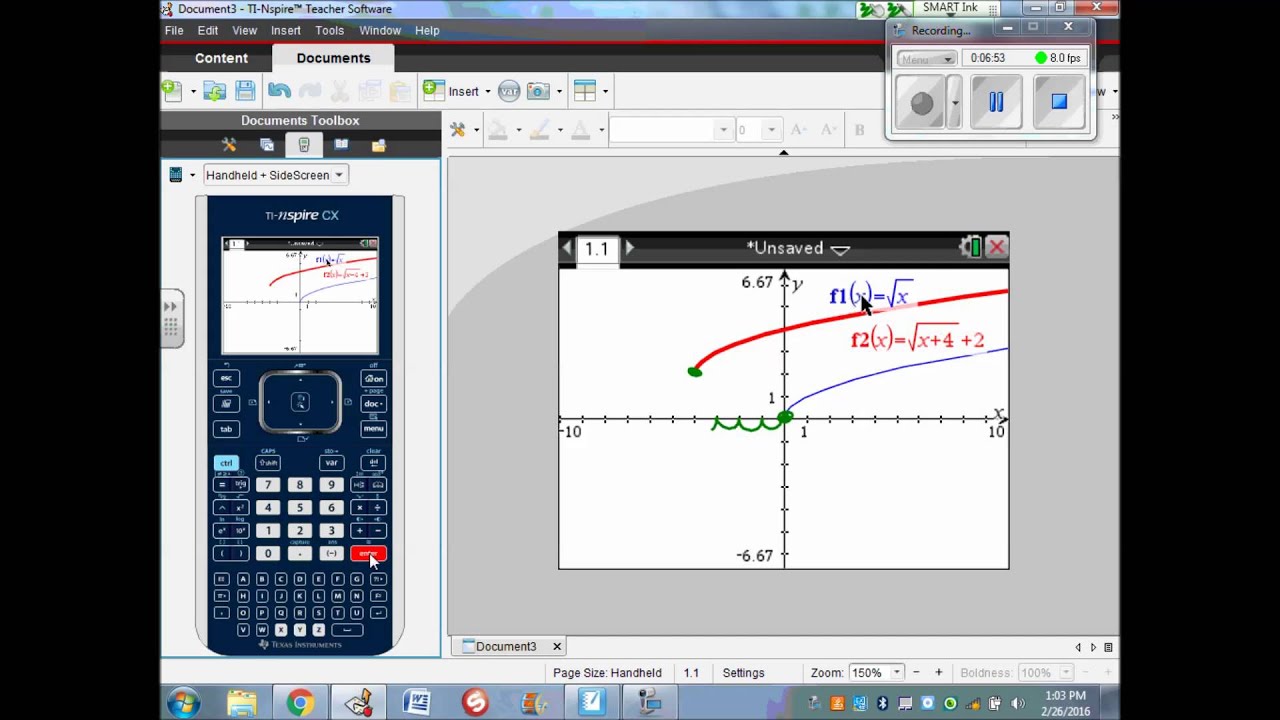
Task: Click the emulator ctrl key
Action: [226, 463]
